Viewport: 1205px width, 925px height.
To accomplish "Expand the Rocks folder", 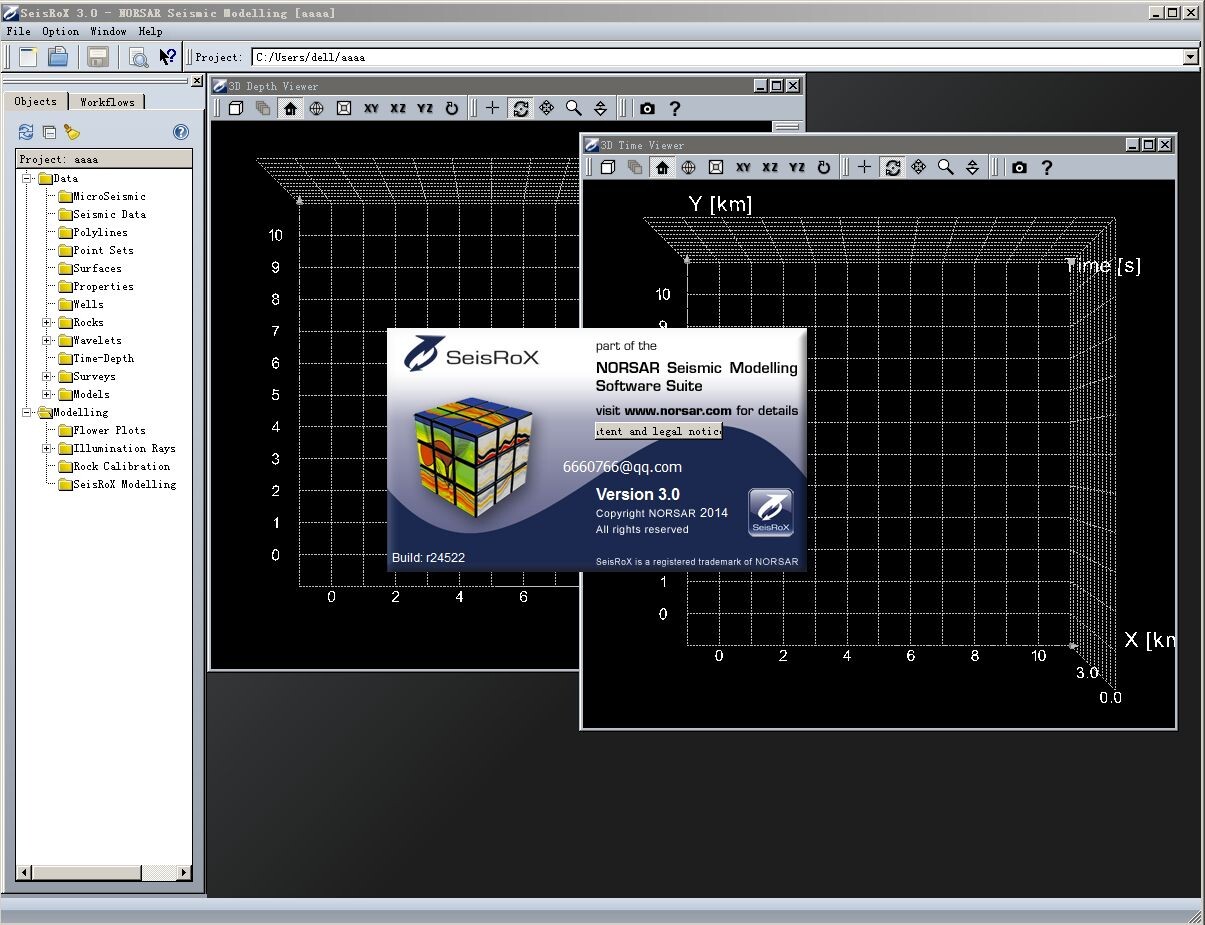I will (47, 322).
